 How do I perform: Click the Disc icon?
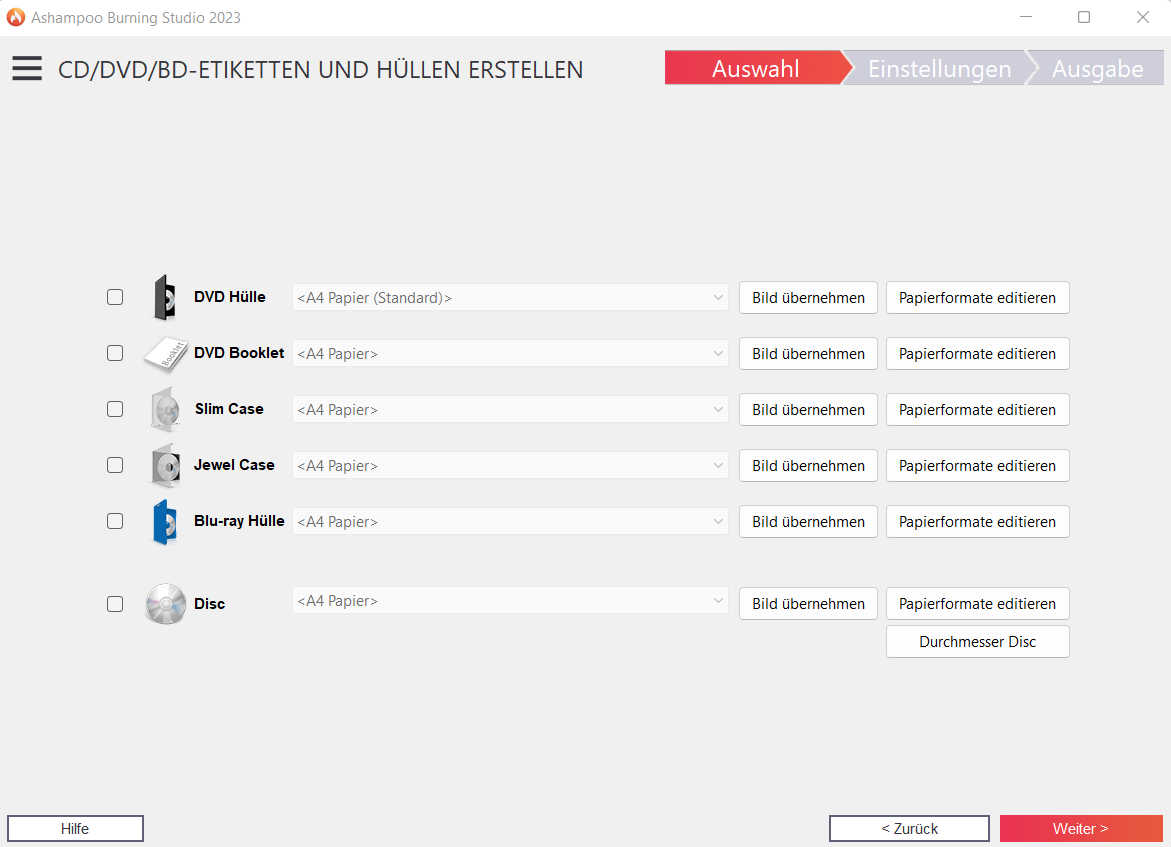click(165, 604)
